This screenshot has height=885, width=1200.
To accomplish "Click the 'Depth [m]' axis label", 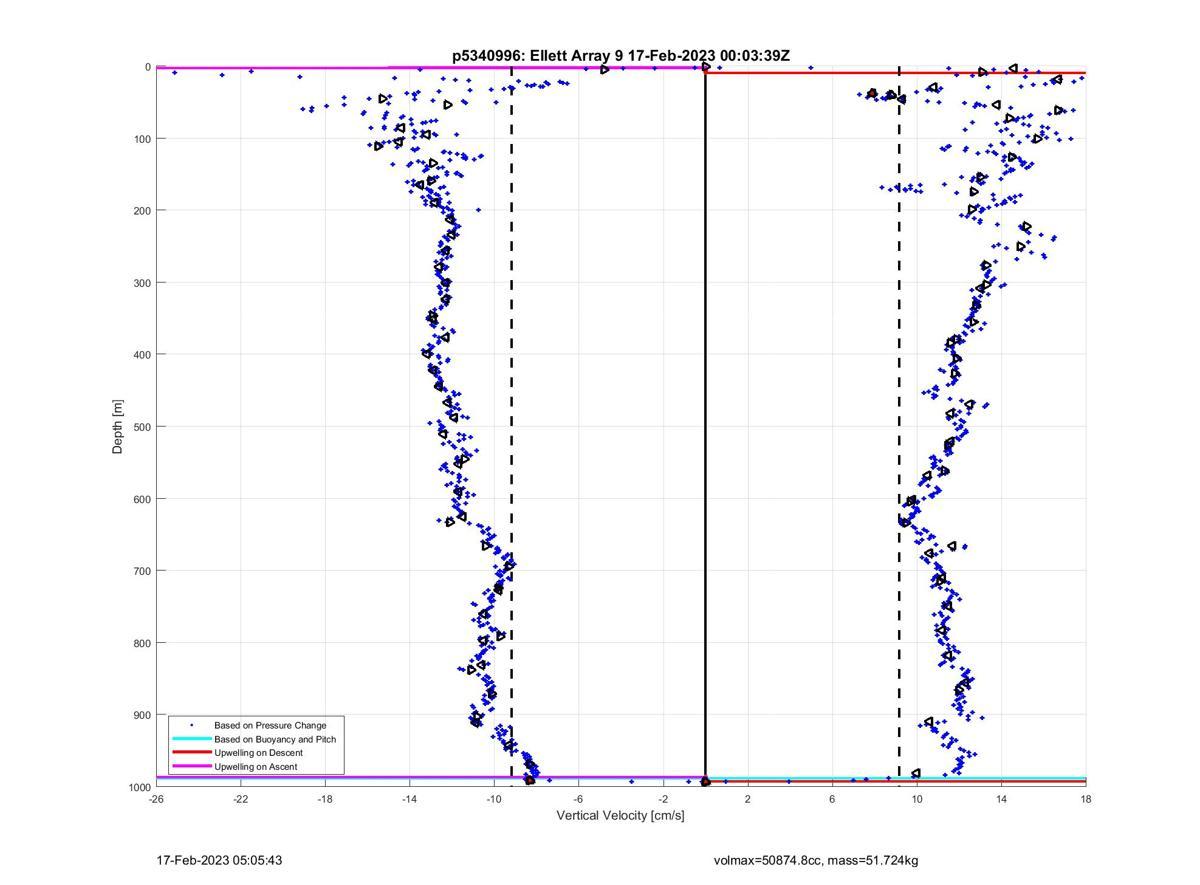I will pos(118,427).
